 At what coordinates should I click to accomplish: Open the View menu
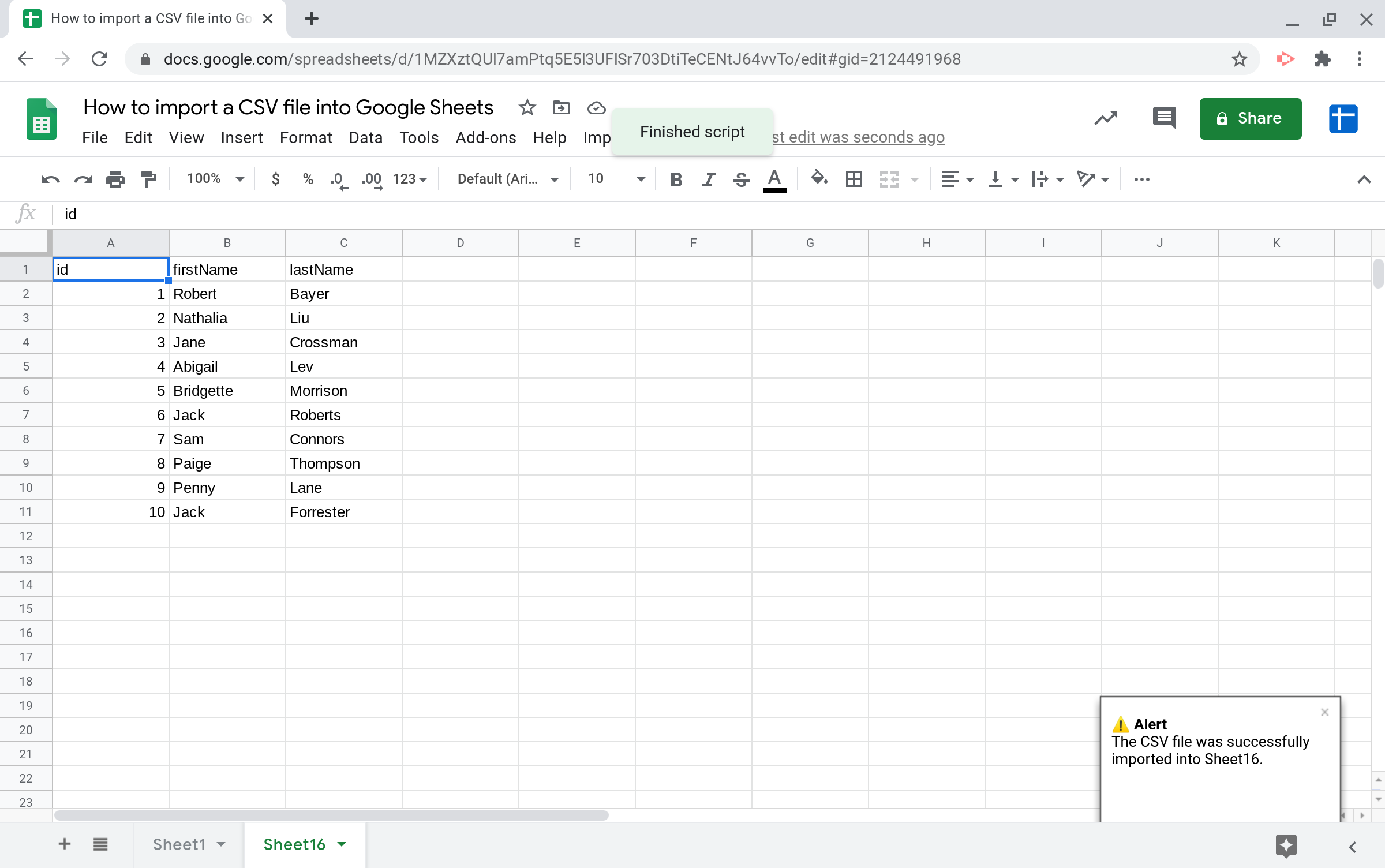click(186, 138)
